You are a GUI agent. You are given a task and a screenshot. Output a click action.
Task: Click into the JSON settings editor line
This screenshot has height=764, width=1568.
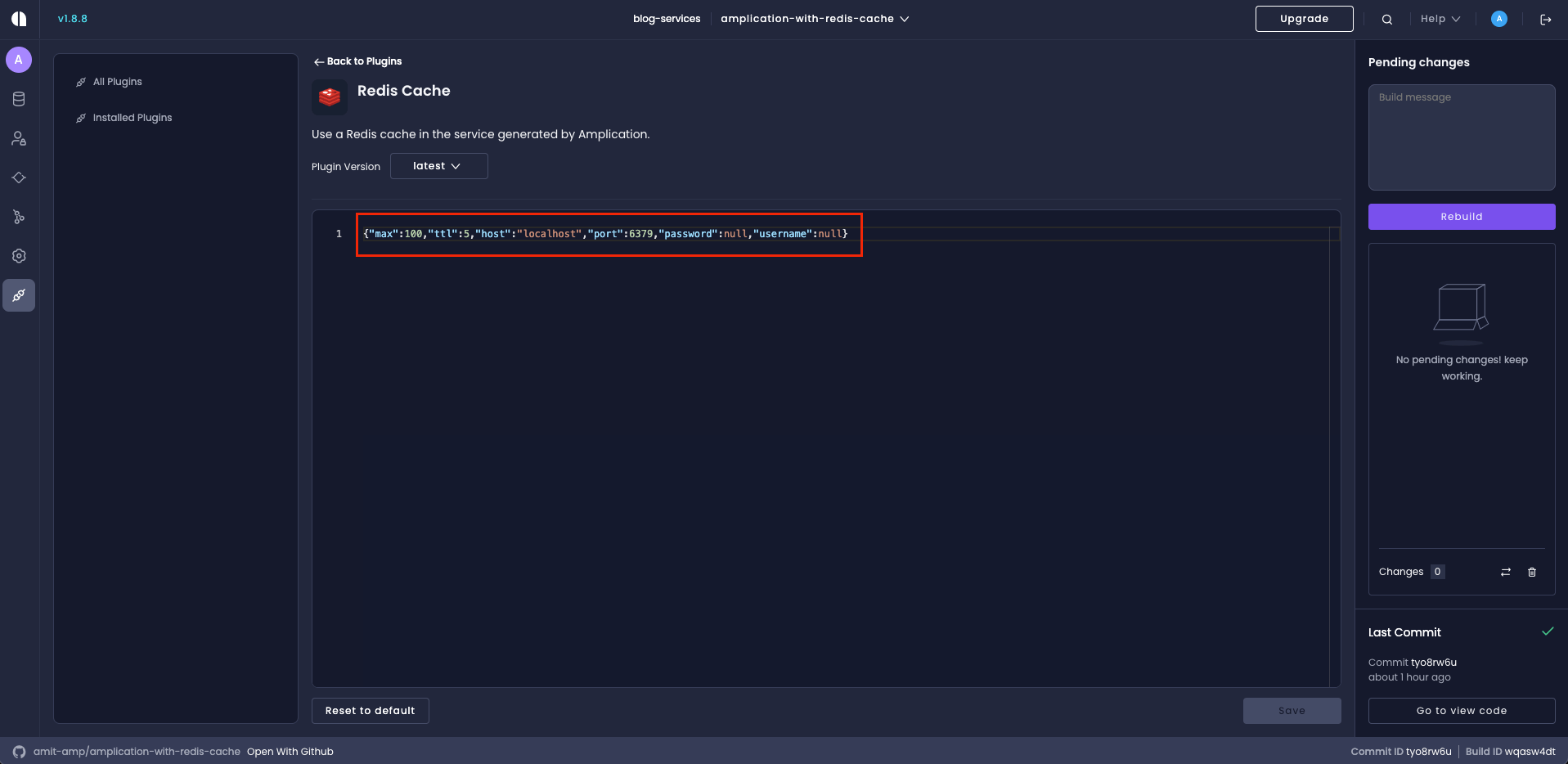[605, 234]
